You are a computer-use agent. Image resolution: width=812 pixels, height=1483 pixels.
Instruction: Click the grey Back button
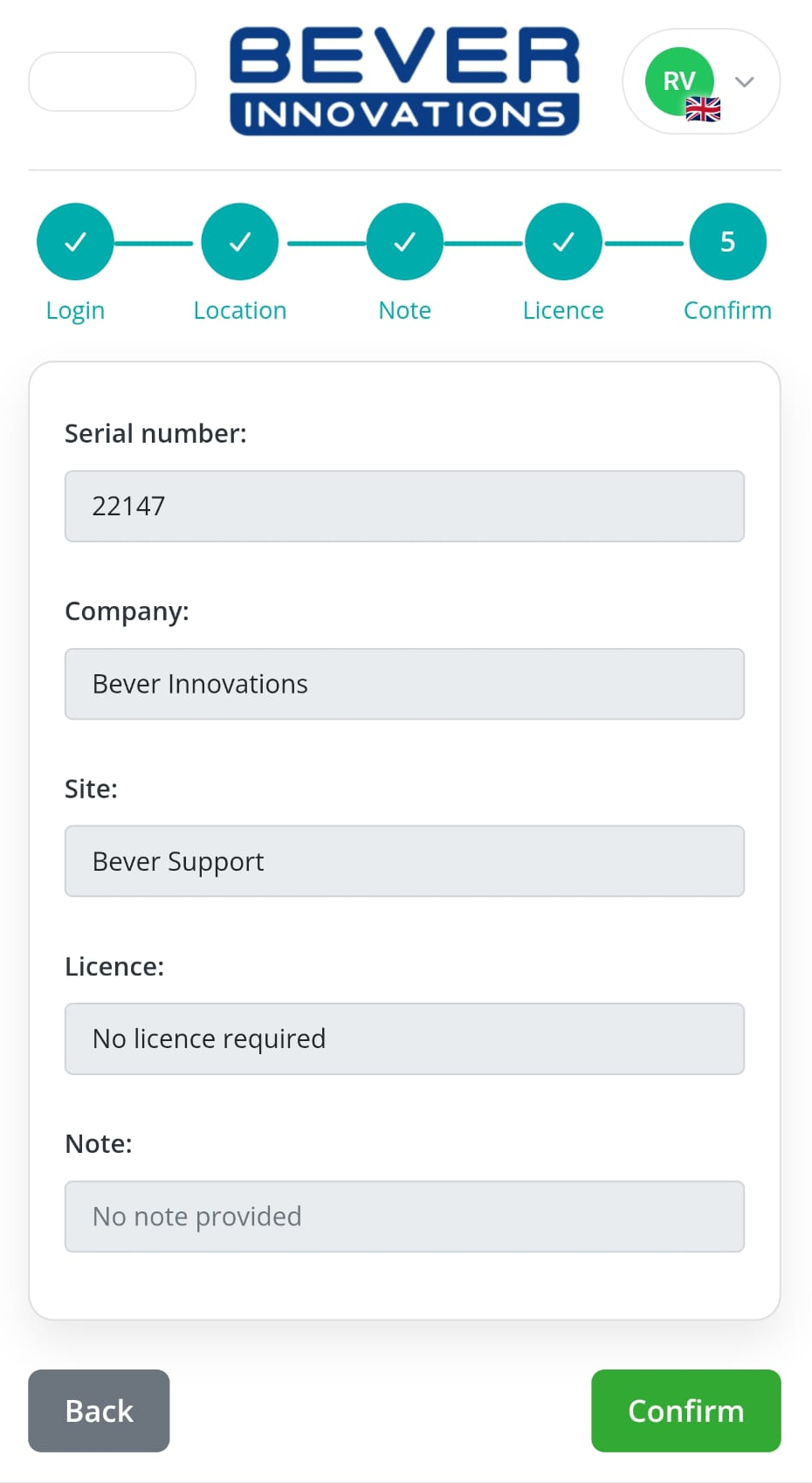[99, 1411]
